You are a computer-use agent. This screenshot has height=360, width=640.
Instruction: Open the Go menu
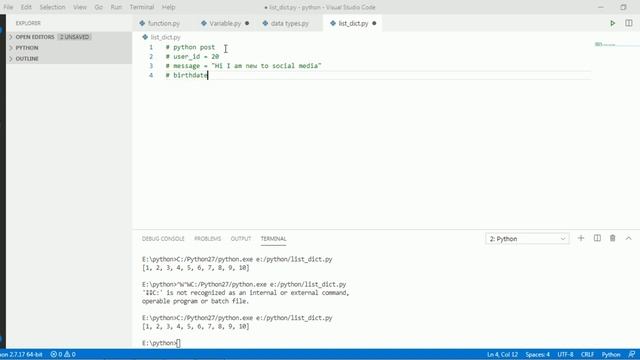point(98,7)
